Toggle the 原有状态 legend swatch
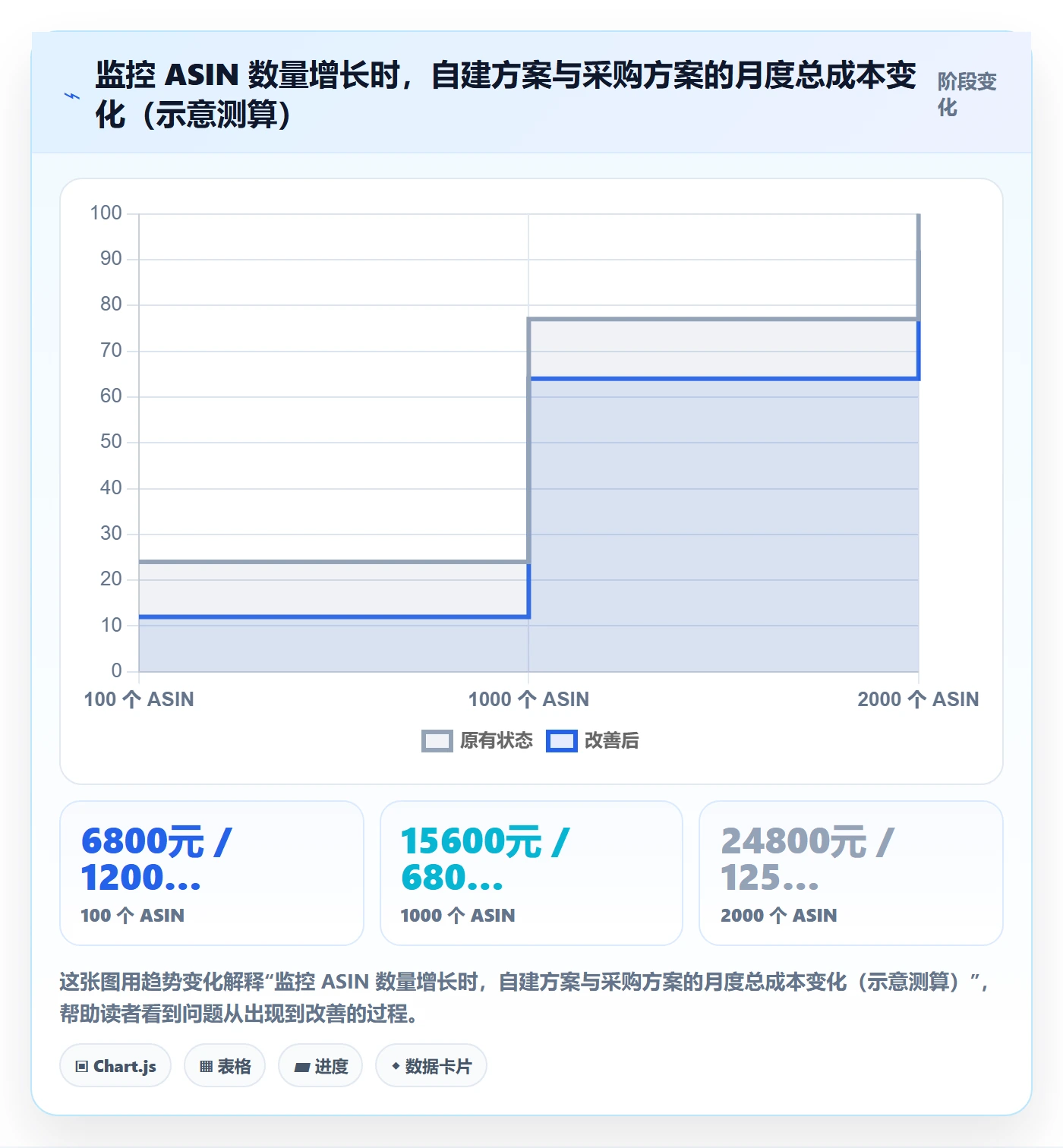1063x1148 pixels. pyautogui.click(x=437, y=741)
